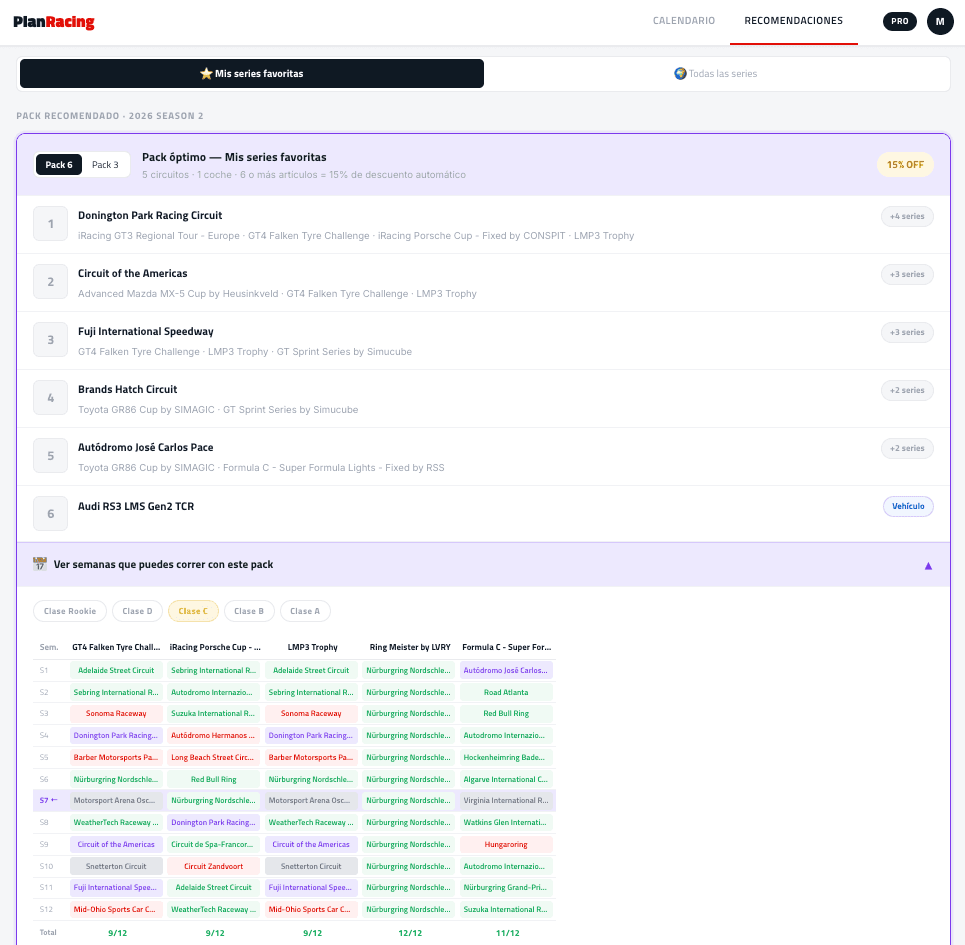Select the Pack 6 option

coord(59,165)
